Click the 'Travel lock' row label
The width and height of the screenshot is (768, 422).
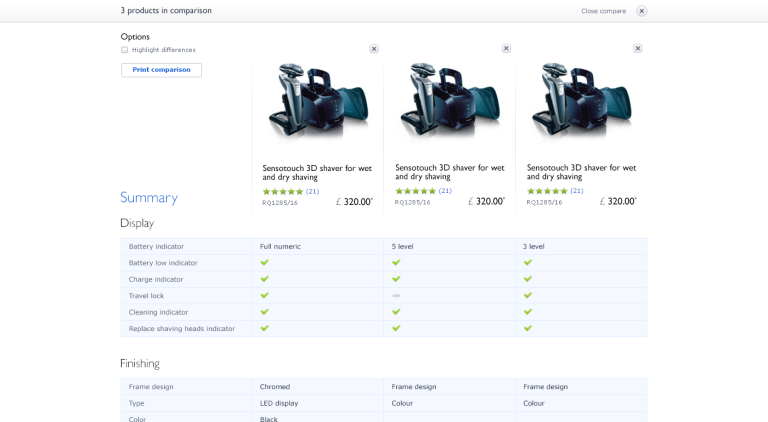point(146,296)
